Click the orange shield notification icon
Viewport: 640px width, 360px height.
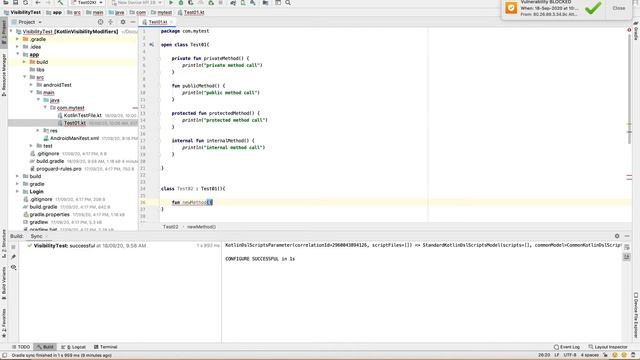coord(511,8)
